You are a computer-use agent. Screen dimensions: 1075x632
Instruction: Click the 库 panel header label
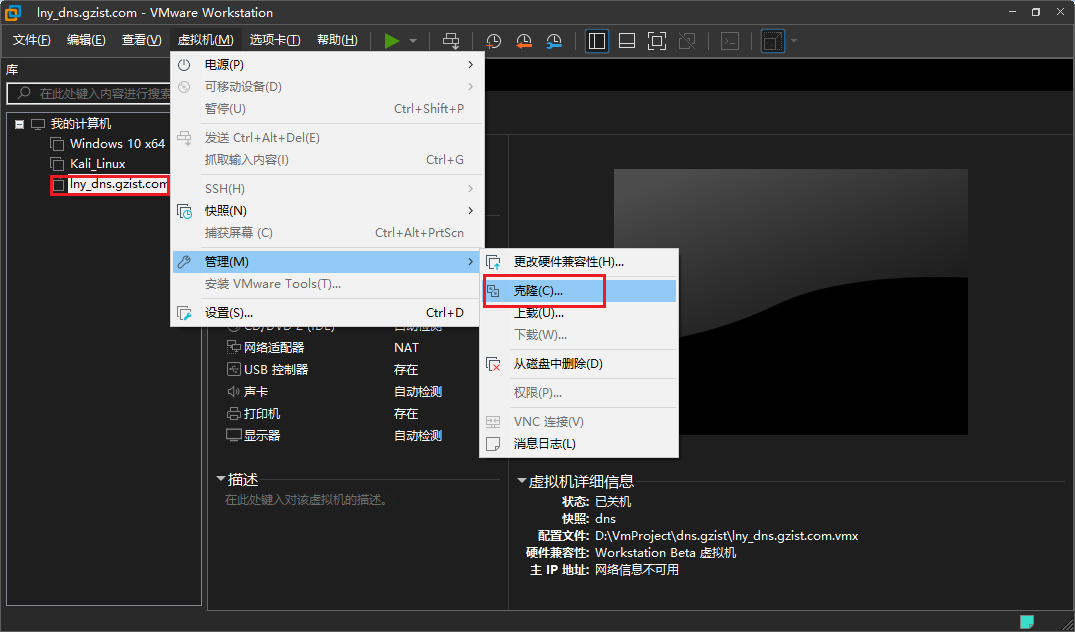coord(12,69)
